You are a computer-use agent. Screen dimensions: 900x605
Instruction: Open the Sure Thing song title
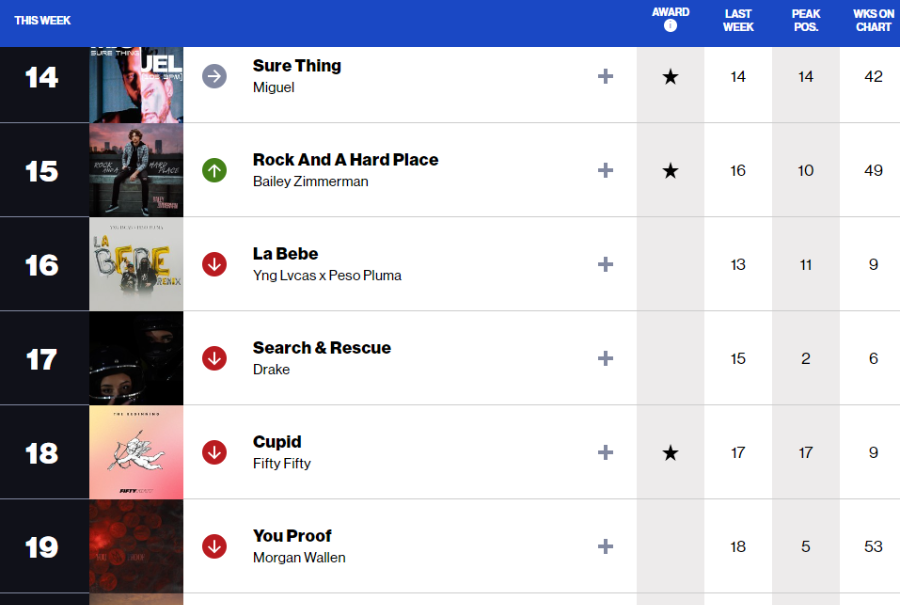(x=297, y=65)
